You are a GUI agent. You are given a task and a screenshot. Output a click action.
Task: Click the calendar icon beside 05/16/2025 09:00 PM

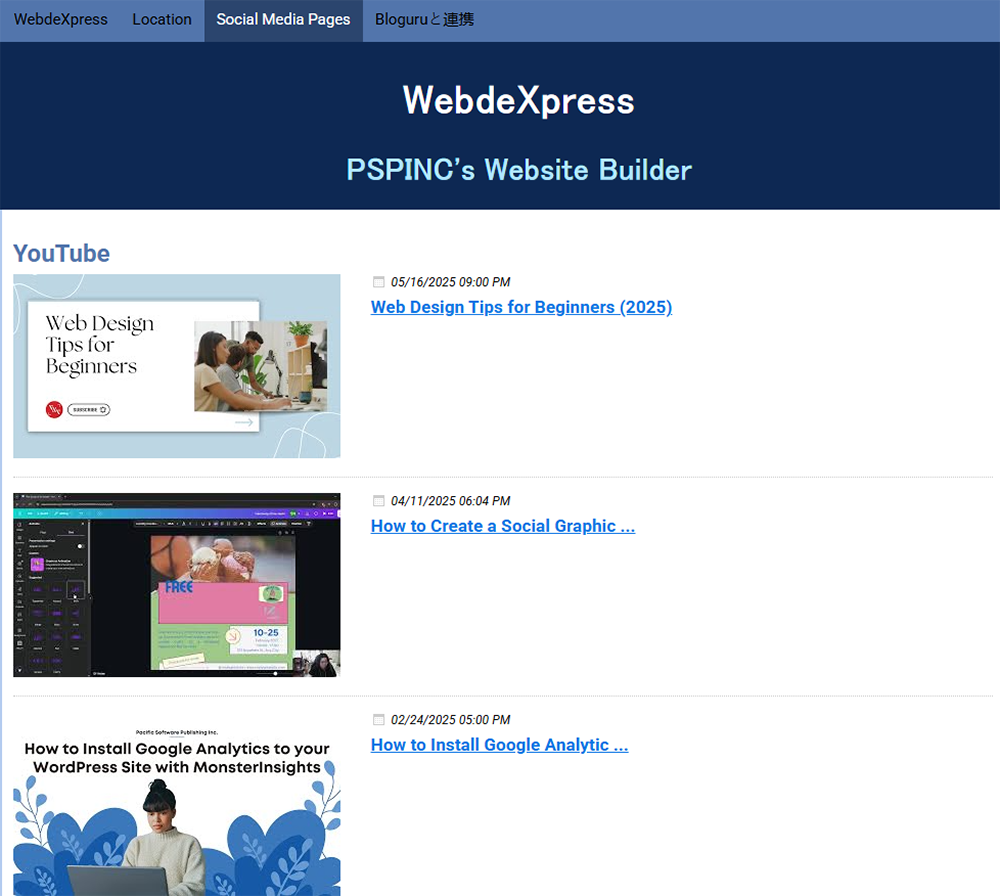pos(378,282)
